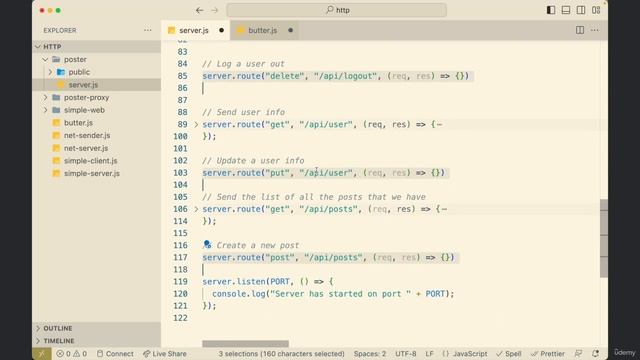Change file encoding UTF-8
The image size is (640, 360).
click(405, 353)
